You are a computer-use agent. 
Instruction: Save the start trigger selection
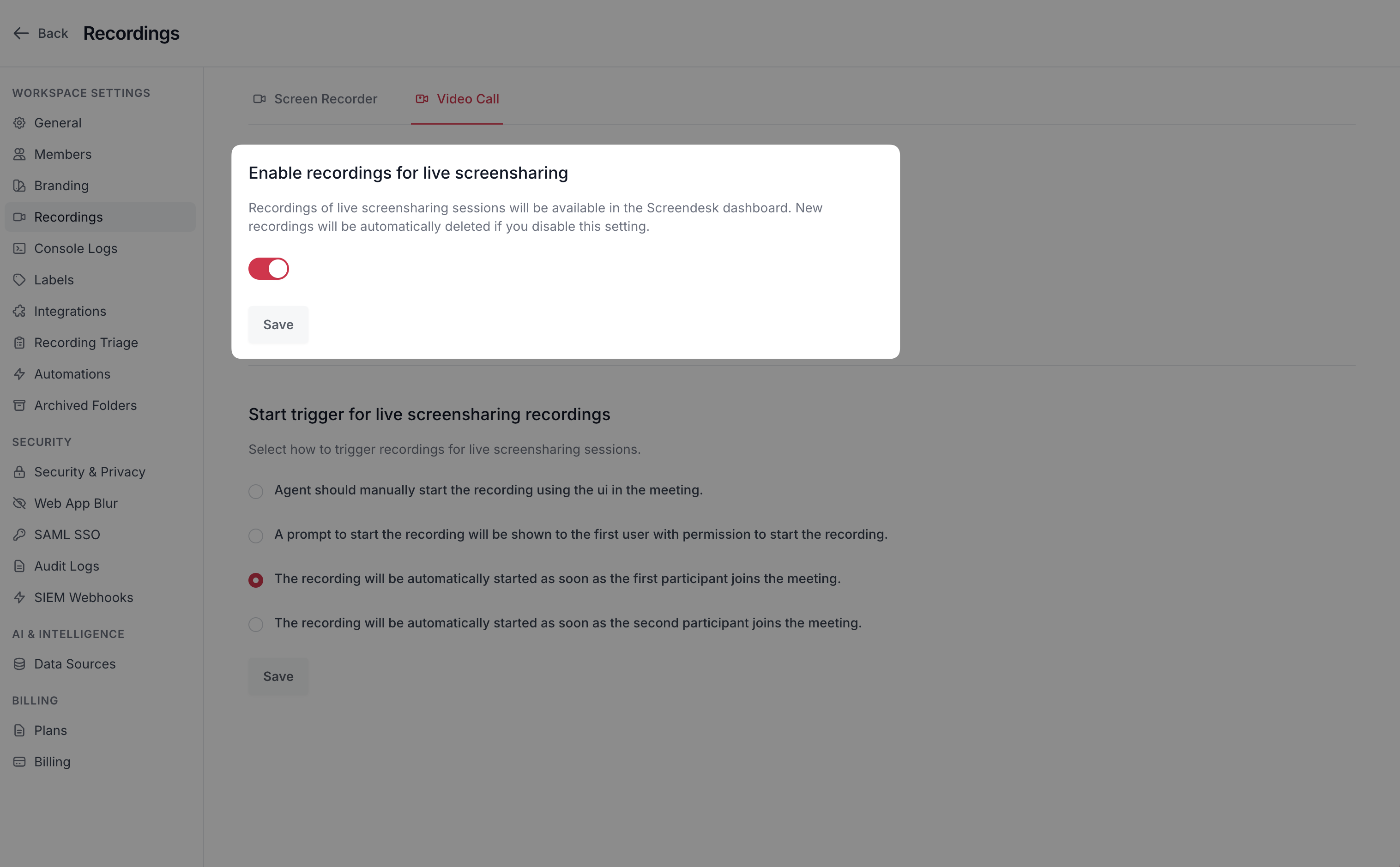click(x=278, y=677)
